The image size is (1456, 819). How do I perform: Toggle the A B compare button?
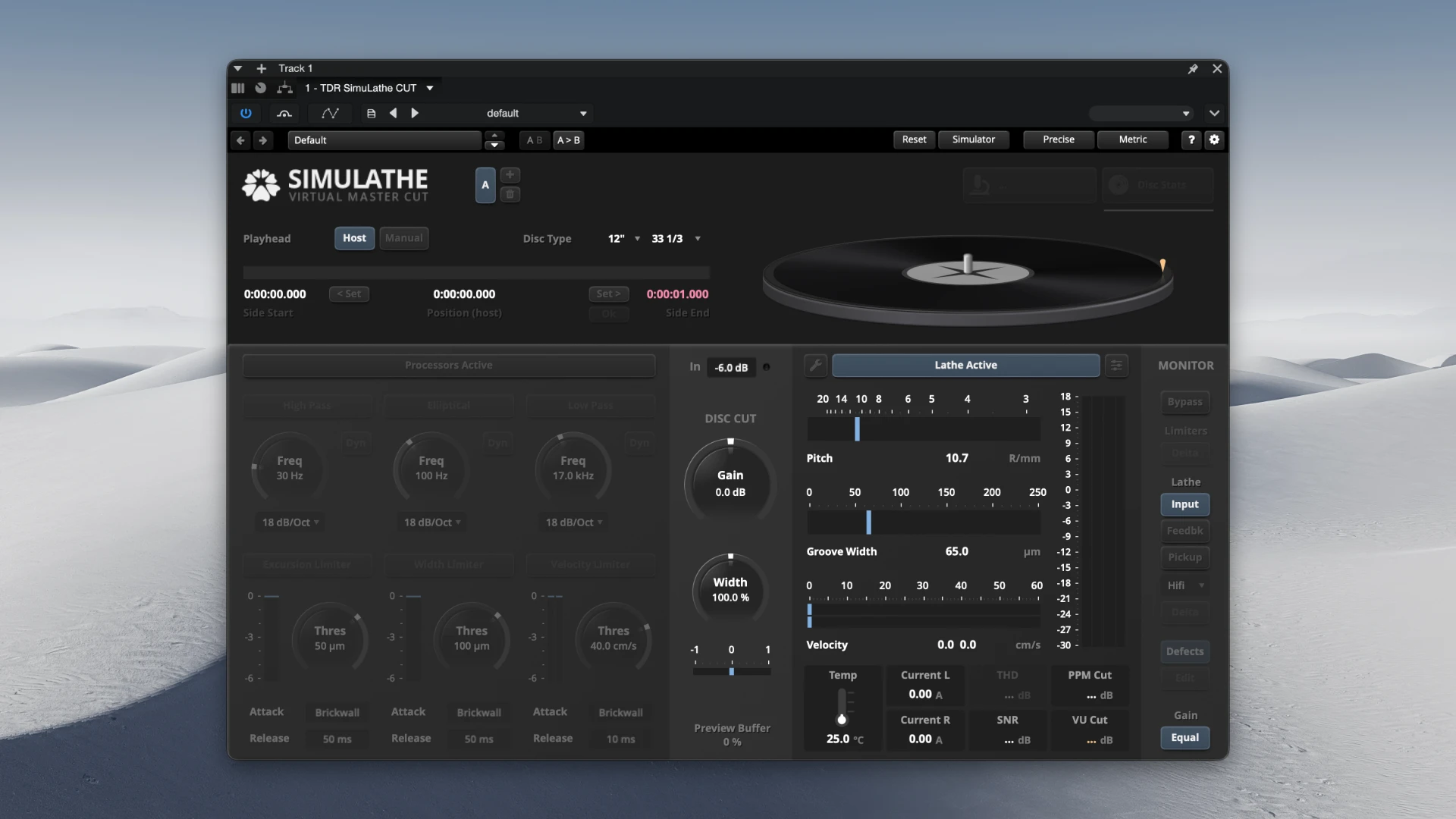click(535, 140)
